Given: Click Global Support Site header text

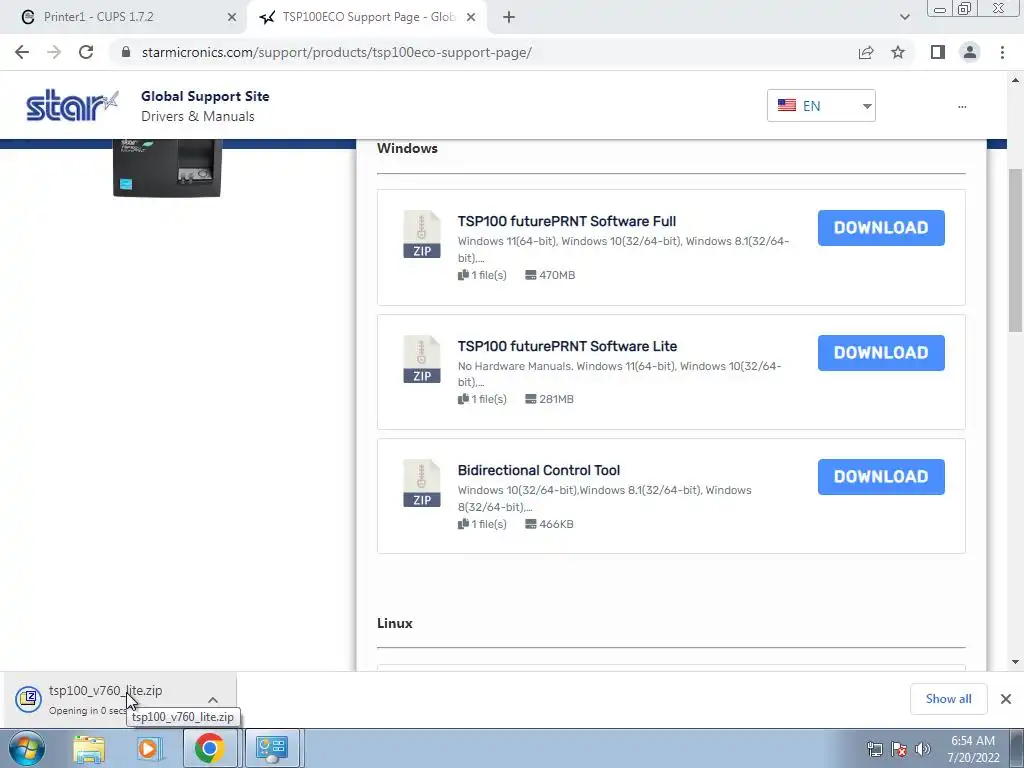Looking at the screenshot, I should [205, 96].
